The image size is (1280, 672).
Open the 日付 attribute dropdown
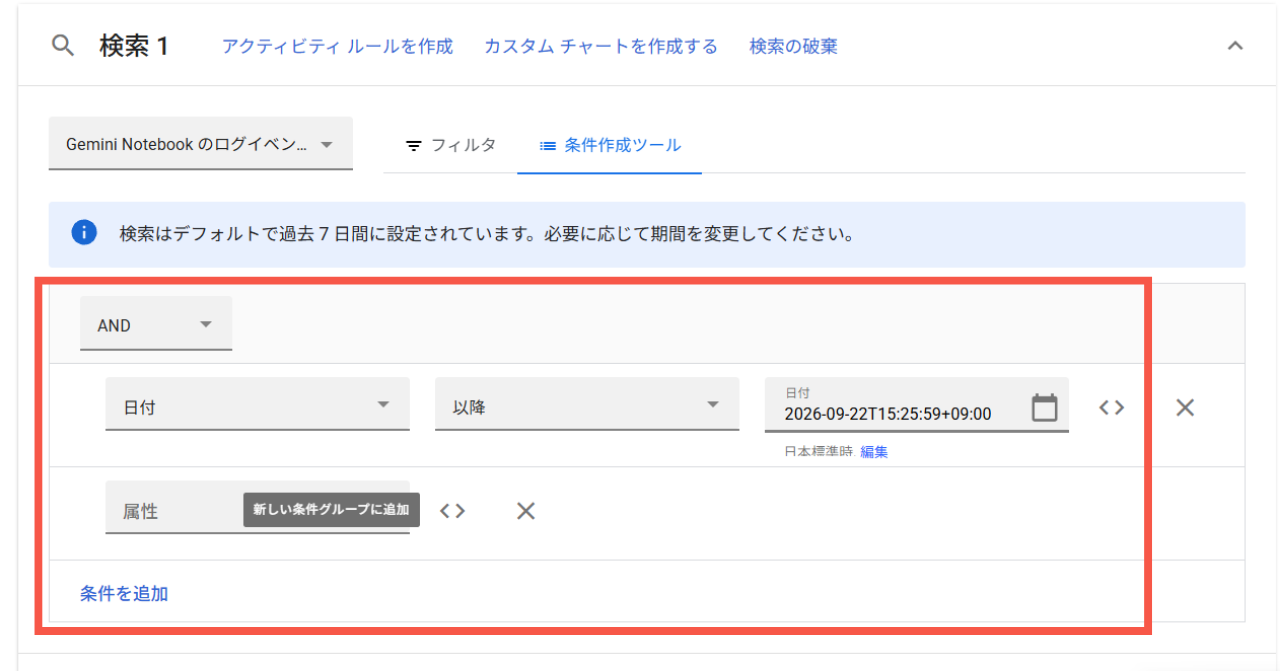click(258, 405)
